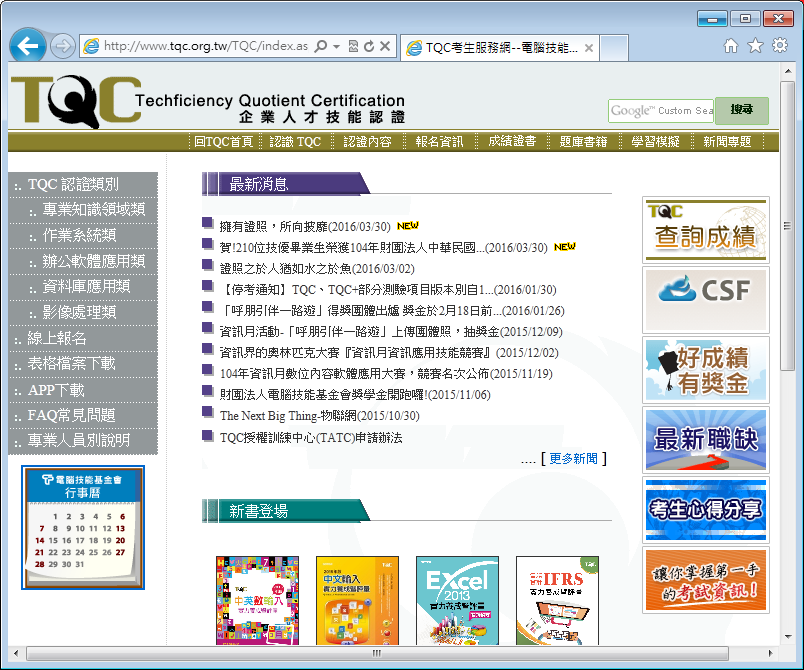Click the 更多新聞 more news link
This screenshot has width=804, height=670.
(573, 458)
